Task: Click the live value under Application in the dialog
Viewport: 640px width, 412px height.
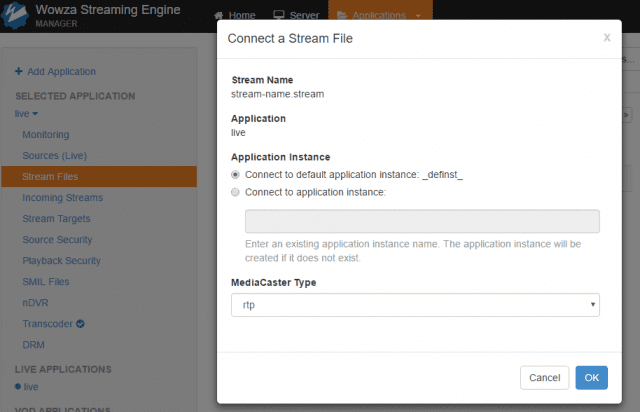Action: click(238, 133)
